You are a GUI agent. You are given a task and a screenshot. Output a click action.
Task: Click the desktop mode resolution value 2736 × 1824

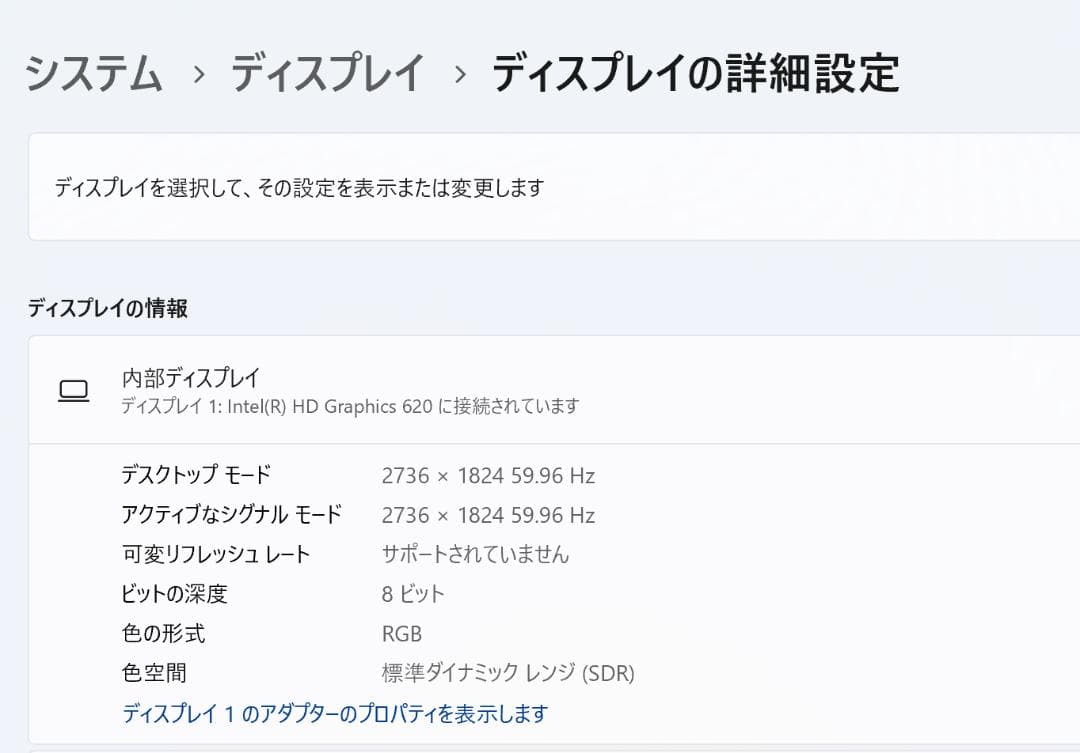click(x=485, y=474)
